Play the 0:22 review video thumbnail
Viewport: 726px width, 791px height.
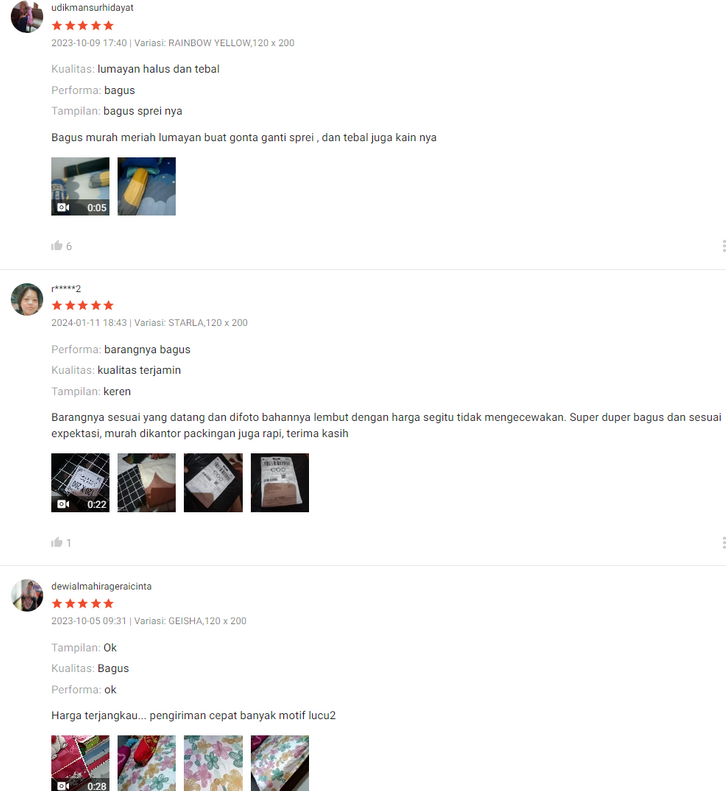[x=80, y=483]
